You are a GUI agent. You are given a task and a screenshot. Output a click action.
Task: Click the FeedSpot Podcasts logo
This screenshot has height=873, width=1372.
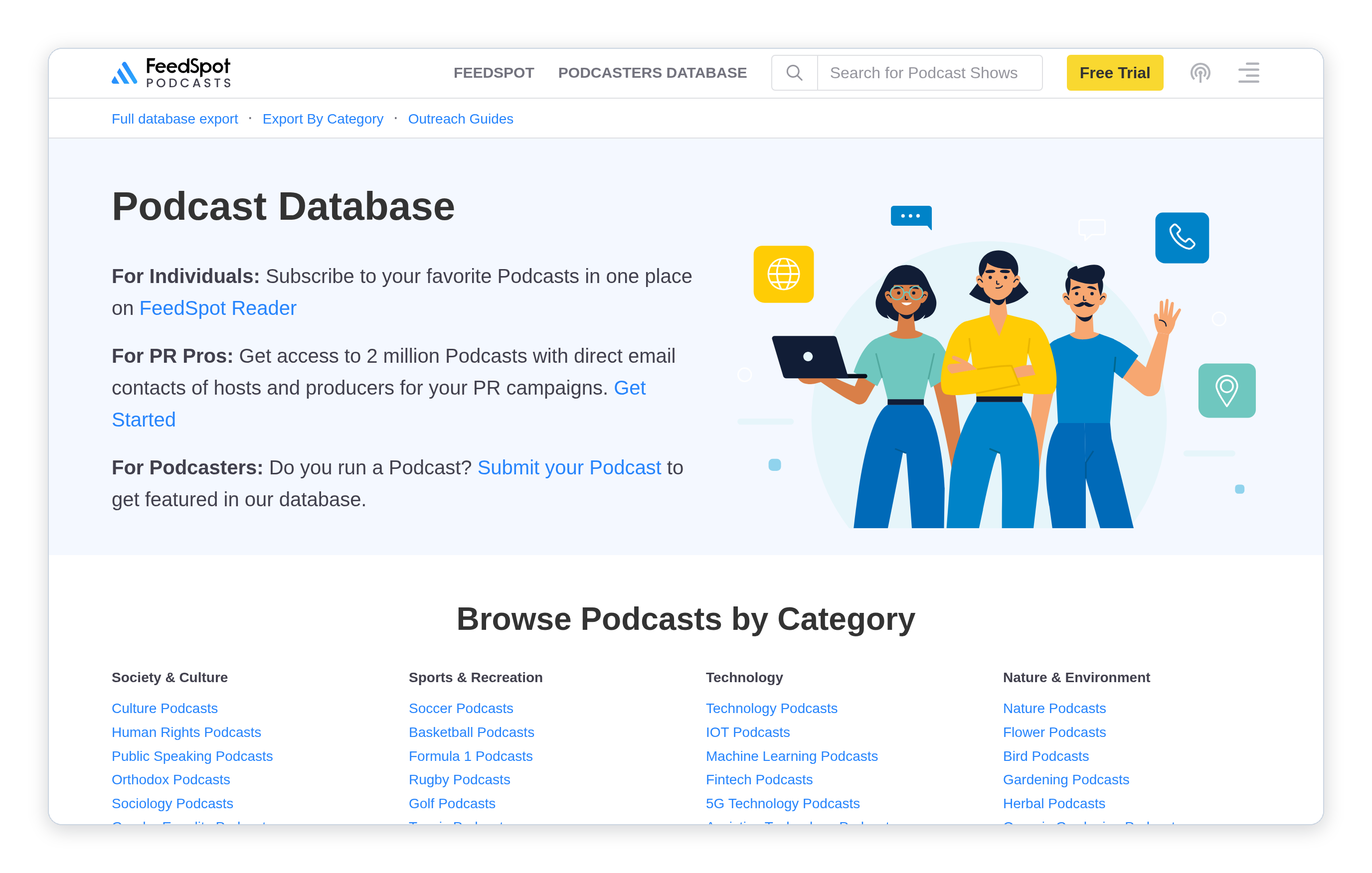171,73
